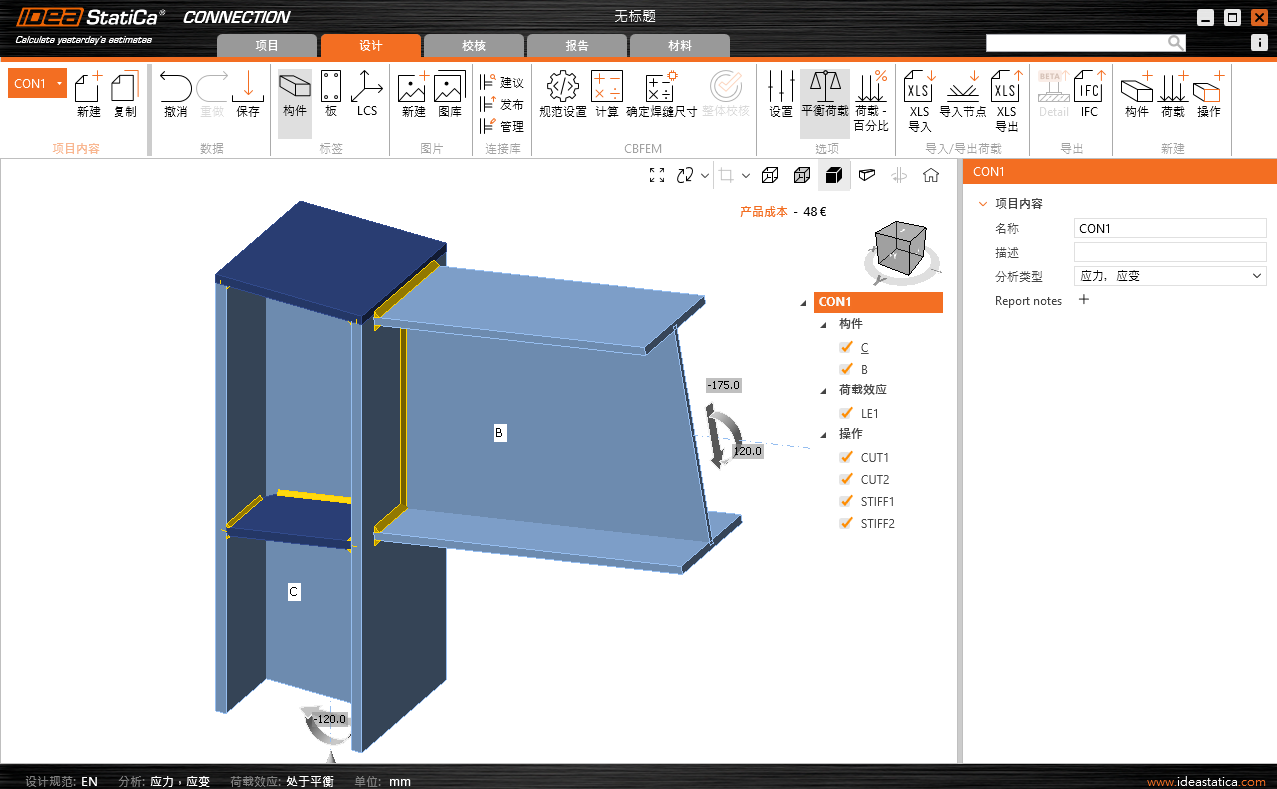Collapse the 构件 tree group
The image size is (1277, 789).
(x=824, y=325)
